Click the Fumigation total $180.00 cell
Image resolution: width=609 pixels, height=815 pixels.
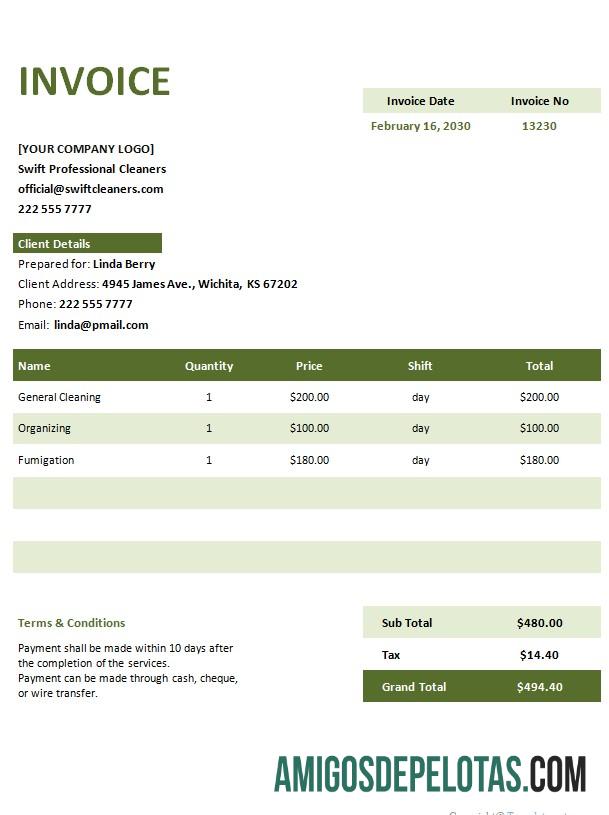[539, 460]
